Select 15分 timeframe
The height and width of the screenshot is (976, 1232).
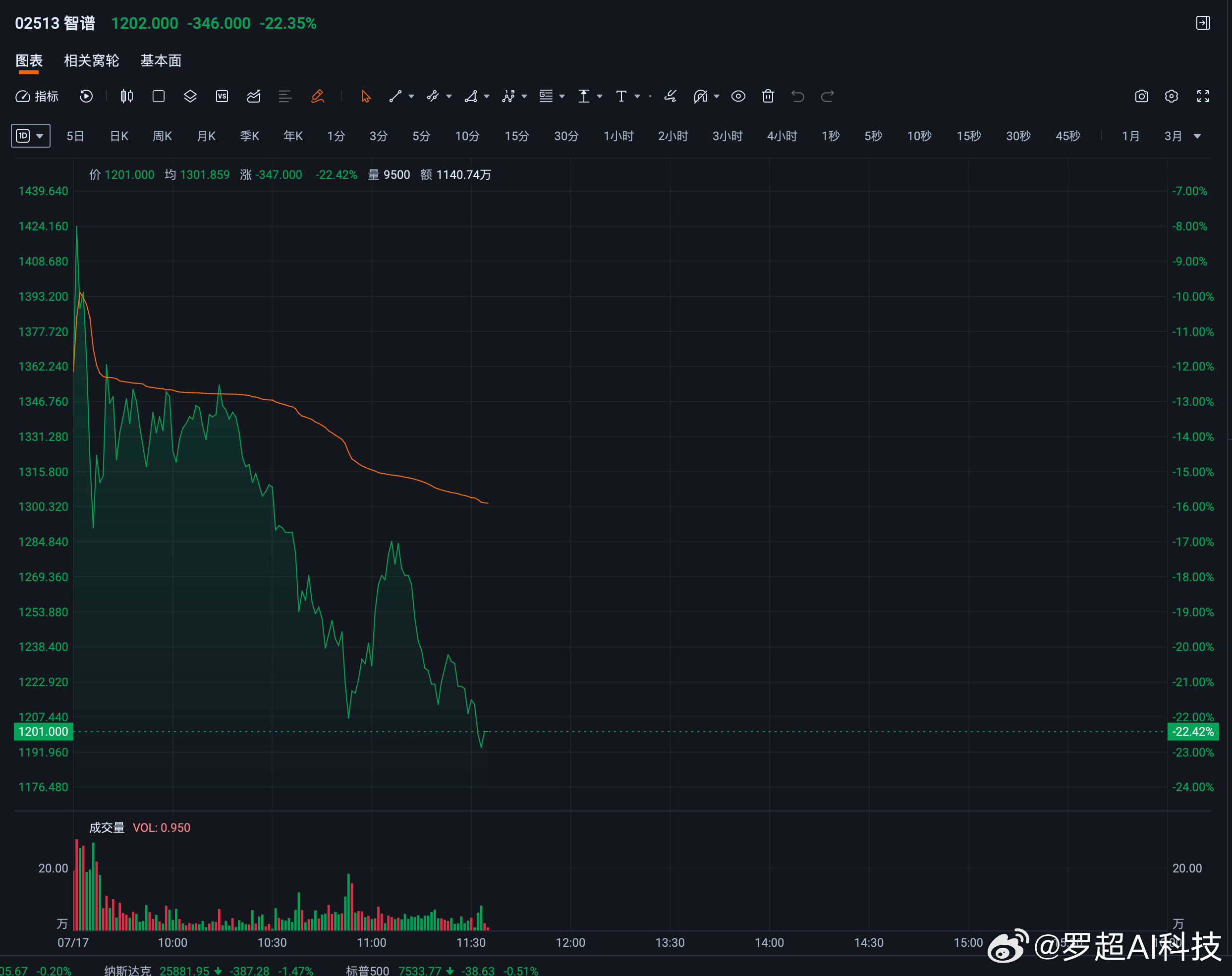(516, 136)
